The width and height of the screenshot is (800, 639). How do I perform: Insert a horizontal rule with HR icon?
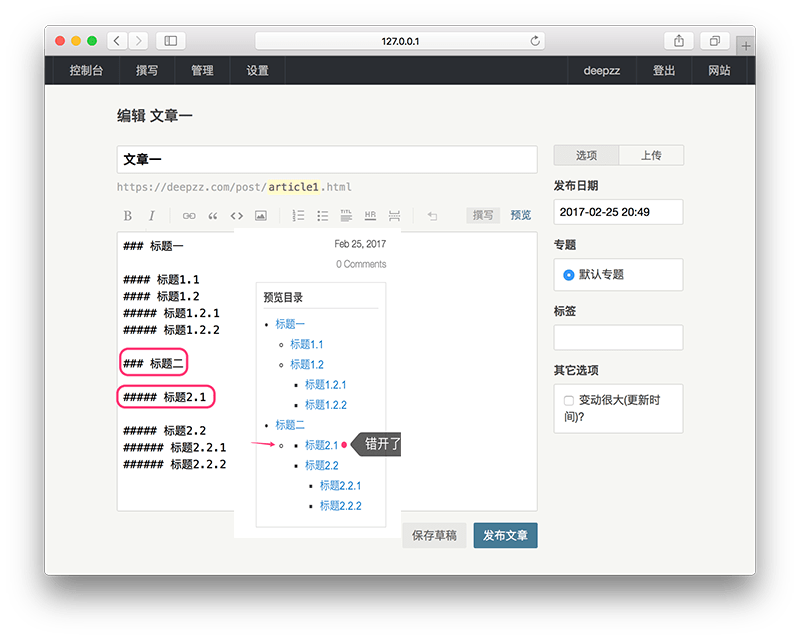(x=370, y=215)
